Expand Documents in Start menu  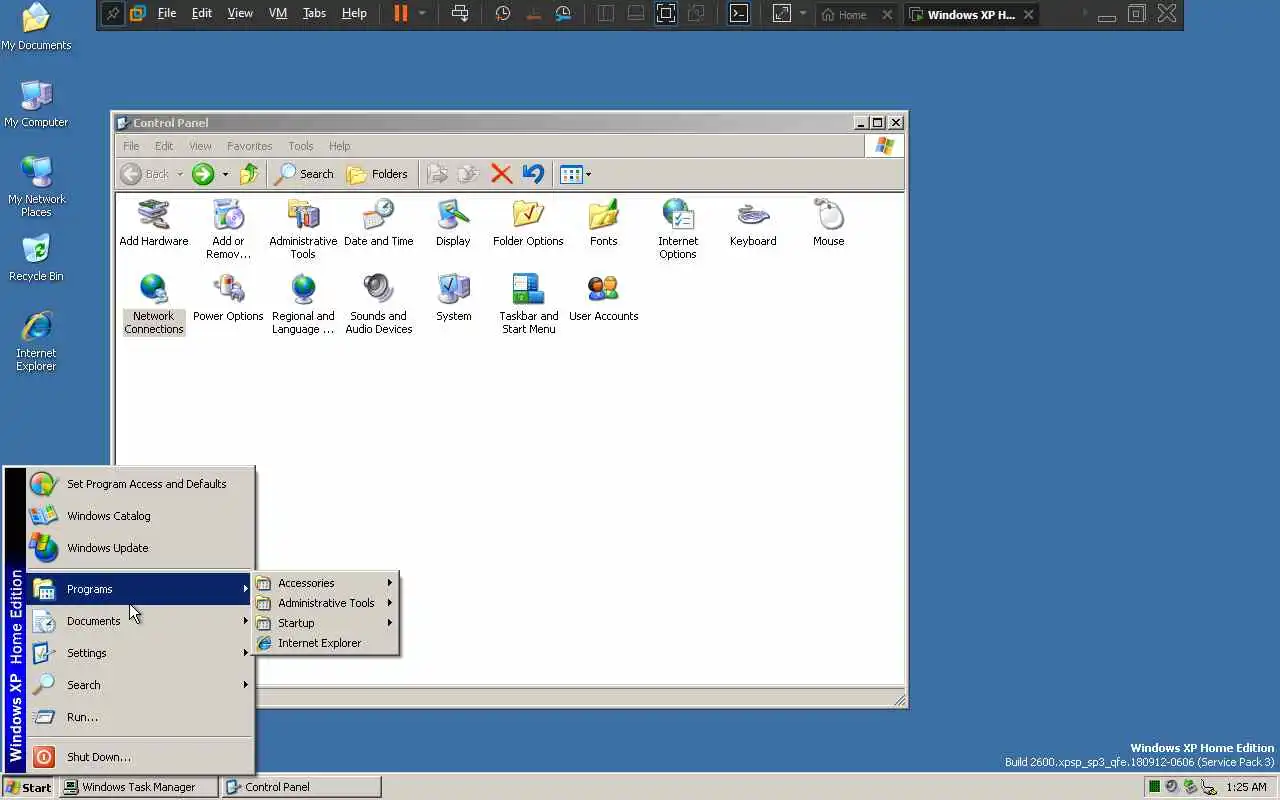click(x=139, y=621)
